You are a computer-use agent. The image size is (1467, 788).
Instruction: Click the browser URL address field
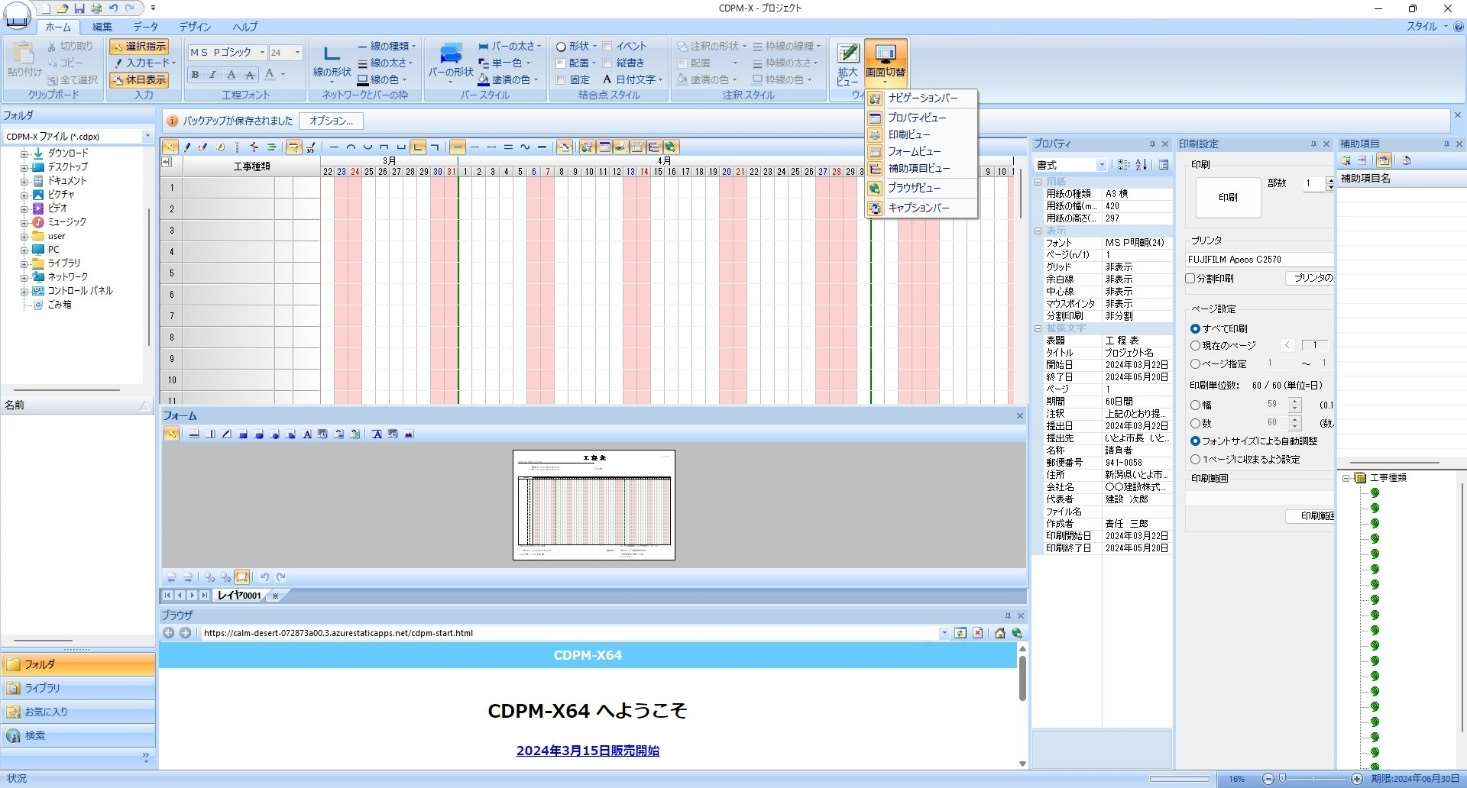point(569,633)
